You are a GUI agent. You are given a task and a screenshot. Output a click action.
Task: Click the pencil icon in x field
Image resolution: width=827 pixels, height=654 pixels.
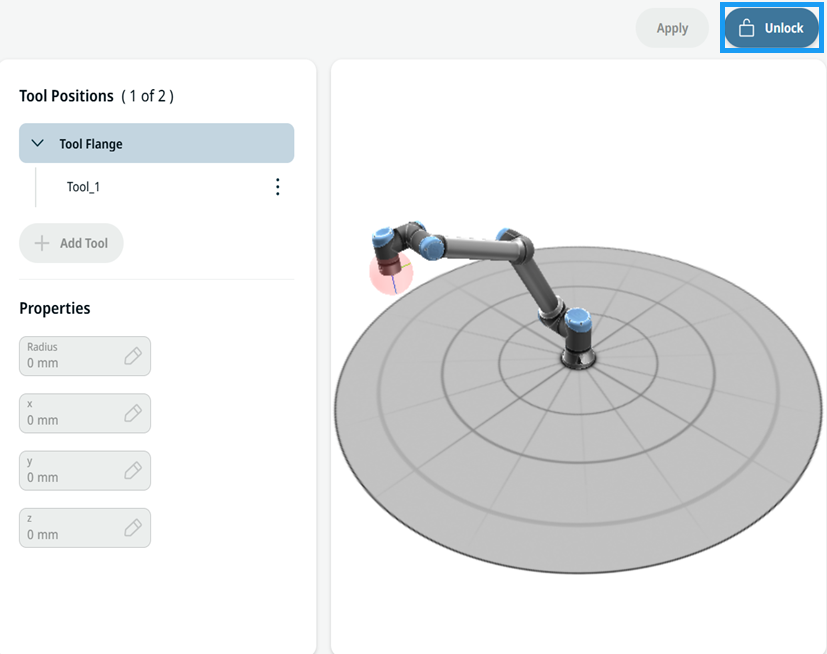[133, 413]
